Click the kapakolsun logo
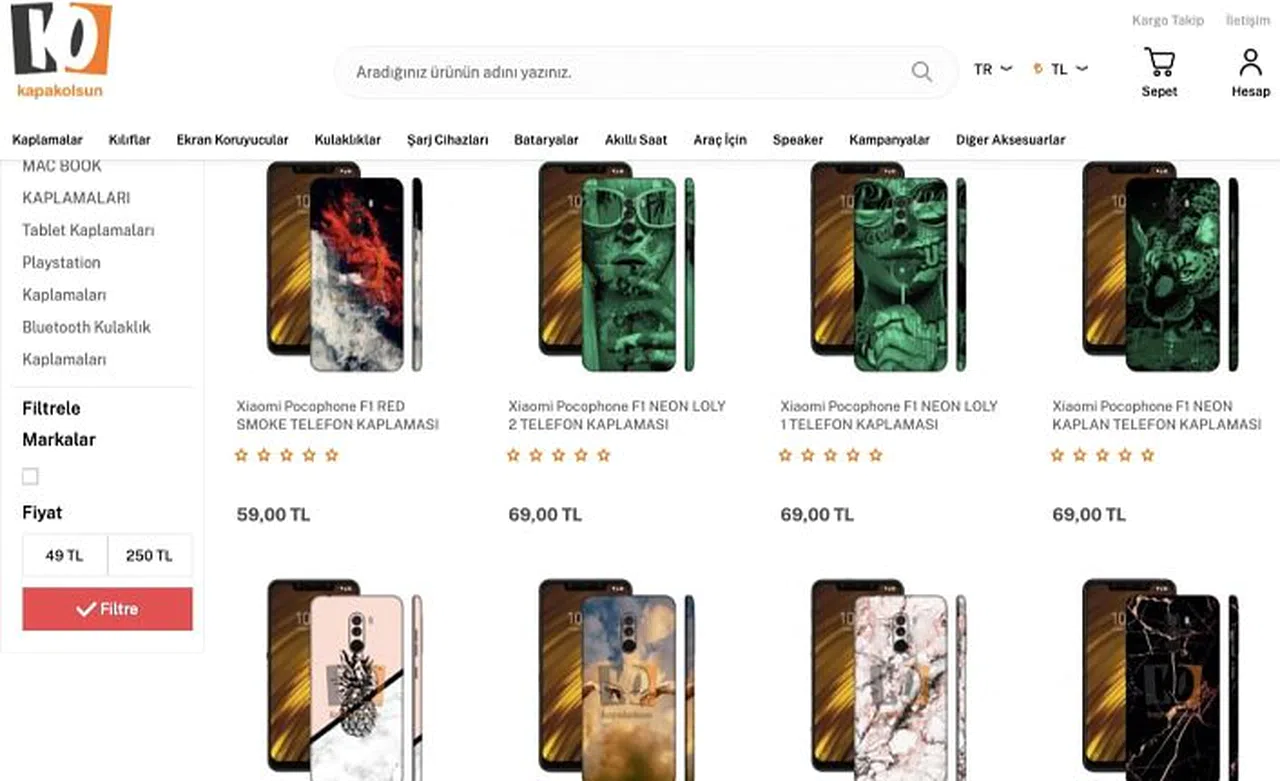 tap(61, 50)
